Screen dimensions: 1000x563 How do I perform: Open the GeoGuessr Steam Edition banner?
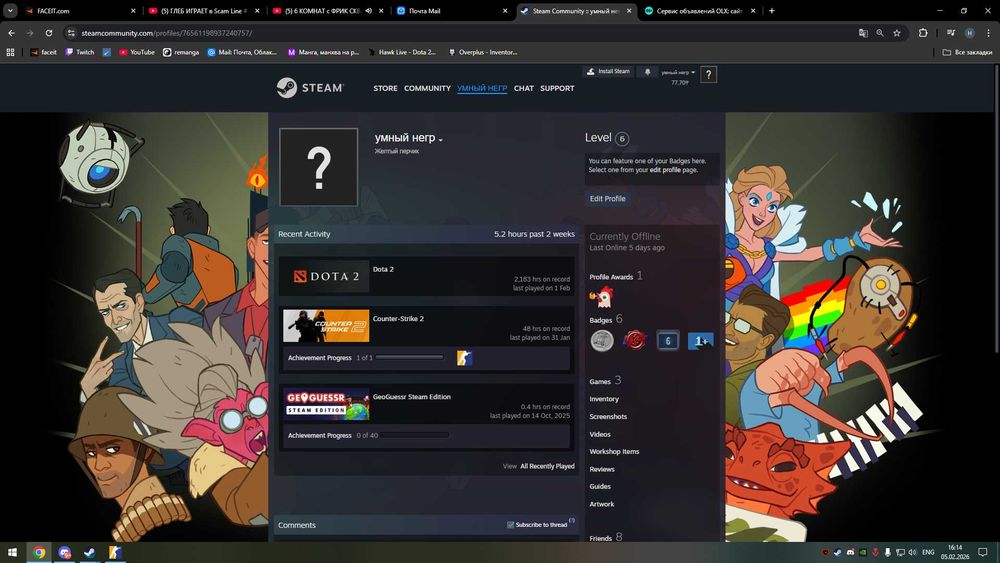click(x=326, y=404)
